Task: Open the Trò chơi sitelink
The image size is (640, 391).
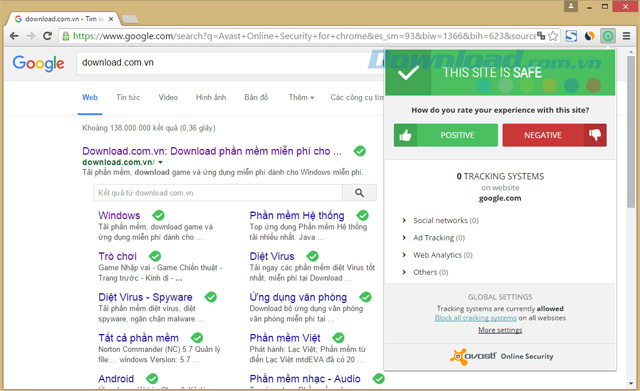Action: (x=118, y=256)
